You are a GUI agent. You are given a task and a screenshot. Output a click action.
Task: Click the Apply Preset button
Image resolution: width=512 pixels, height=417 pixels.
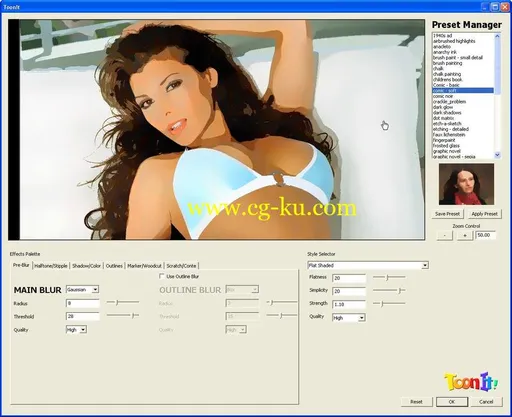(x=484, y=214)
